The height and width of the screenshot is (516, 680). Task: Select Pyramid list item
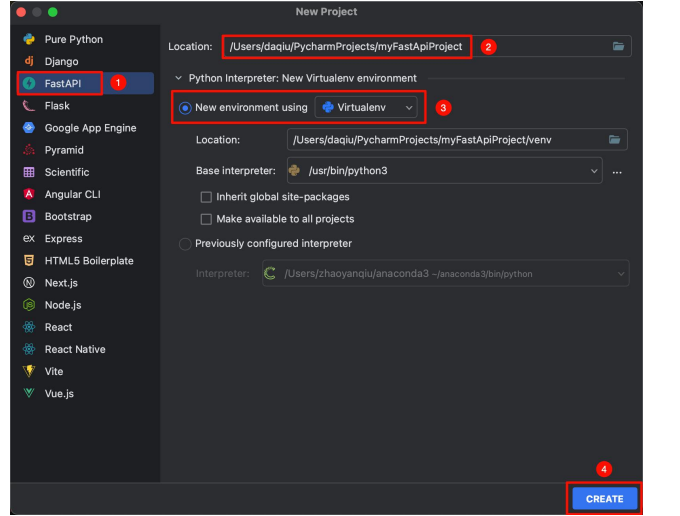[x=64, y=150]
